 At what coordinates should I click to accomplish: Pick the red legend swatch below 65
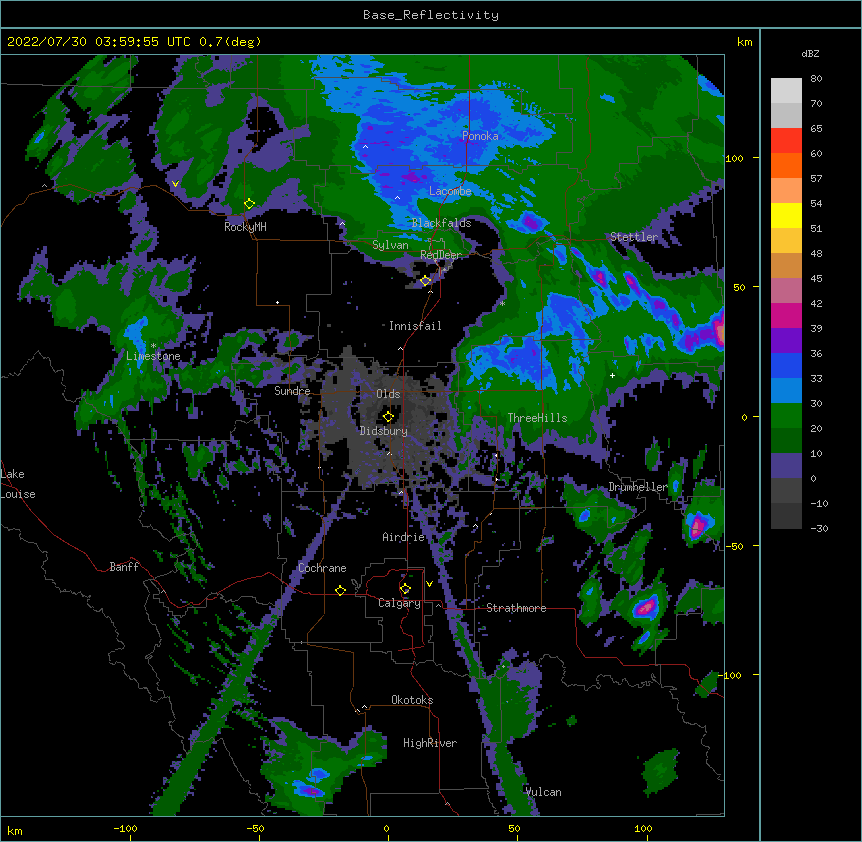(786, 140)
